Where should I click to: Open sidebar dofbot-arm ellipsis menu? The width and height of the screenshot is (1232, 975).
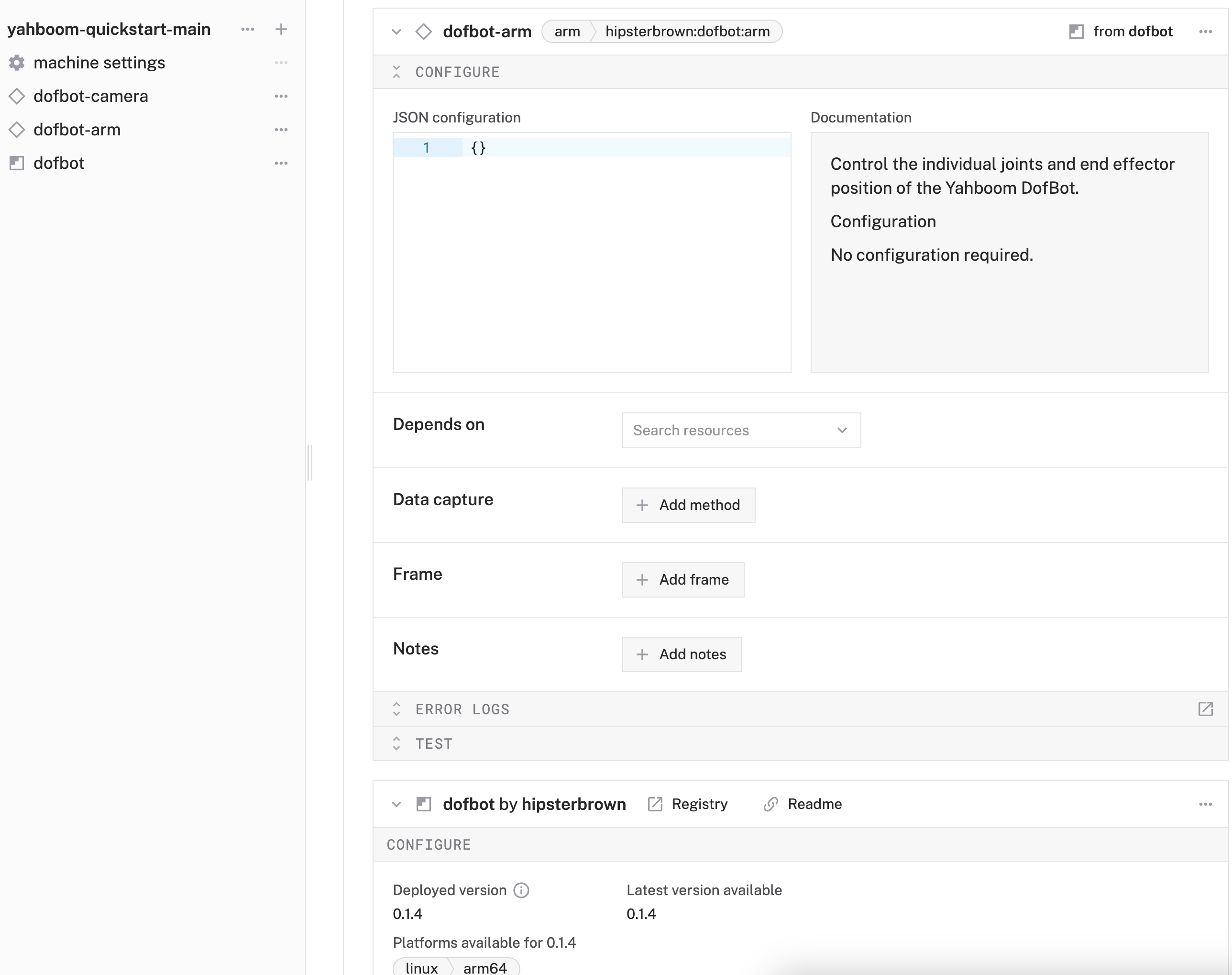coord(281,130)
